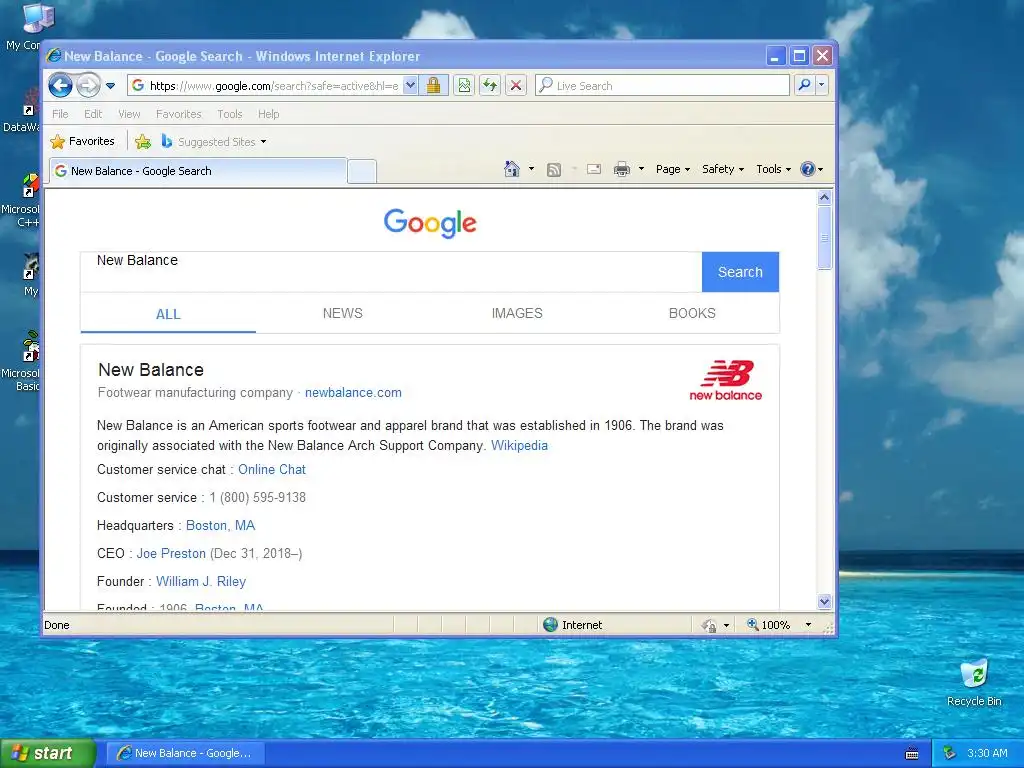Open the search provider dropdown arrow

[x=822, y=85]
